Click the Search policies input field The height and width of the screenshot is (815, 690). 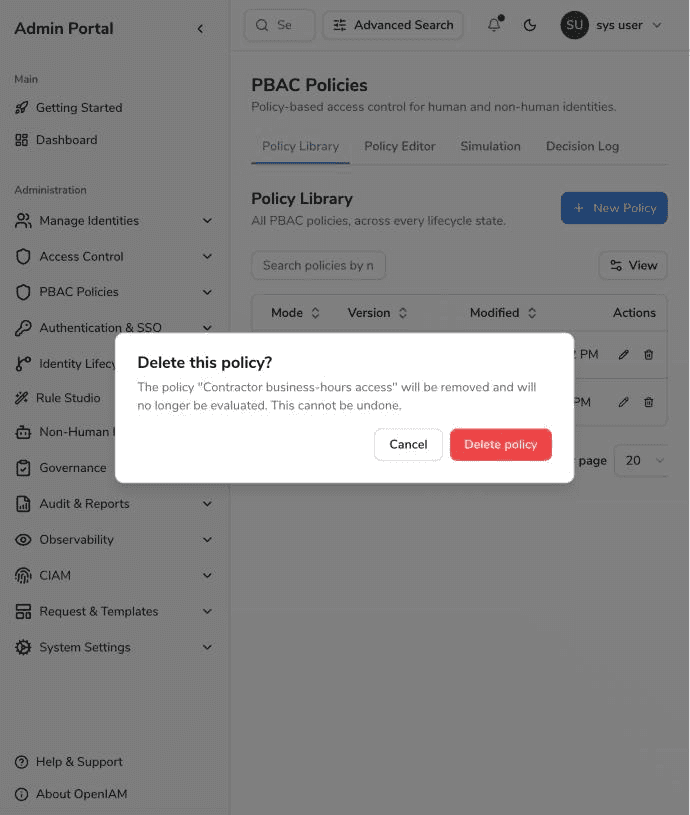coord(318,265)
